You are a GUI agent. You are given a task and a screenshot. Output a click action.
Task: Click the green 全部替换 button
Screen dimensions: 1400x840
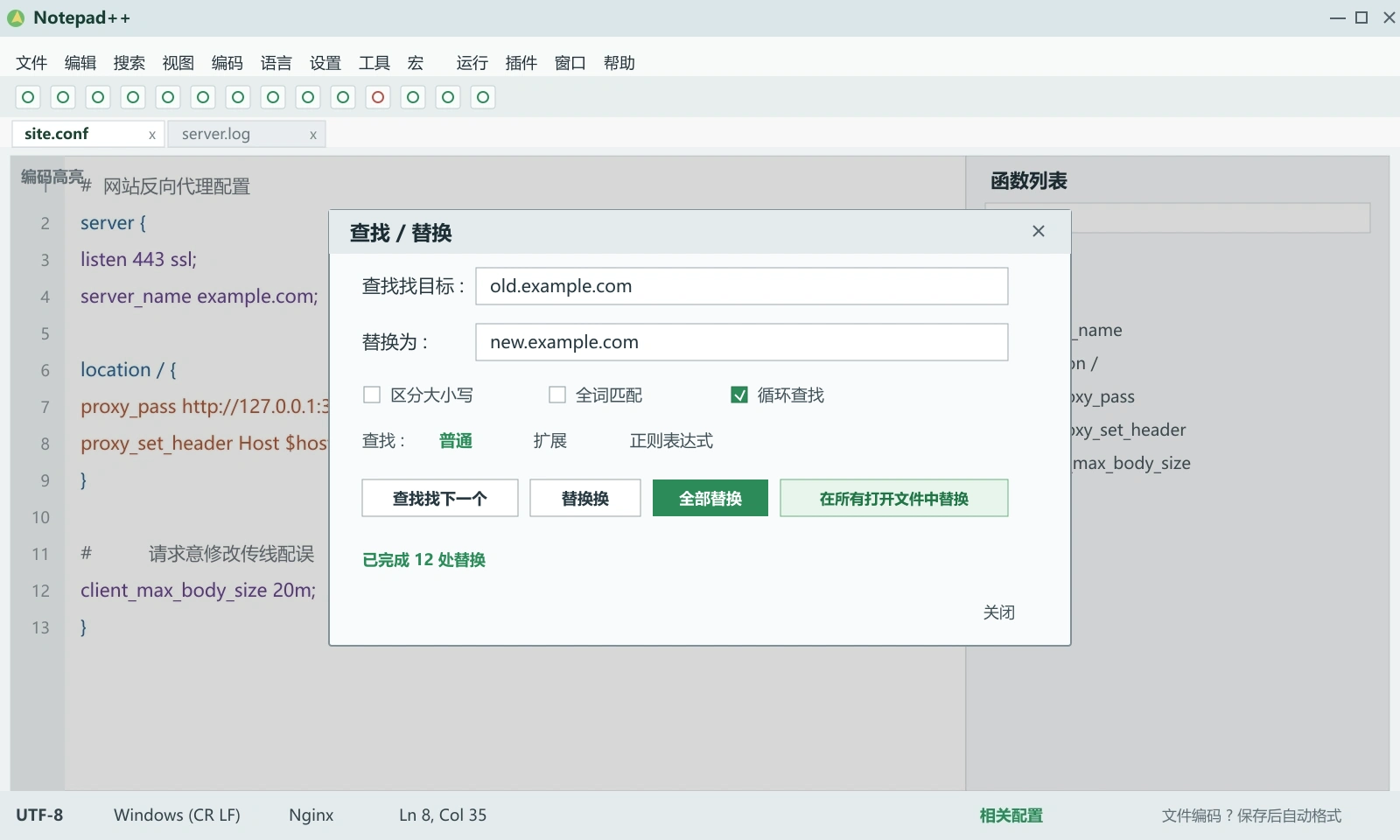coord(710,498)
